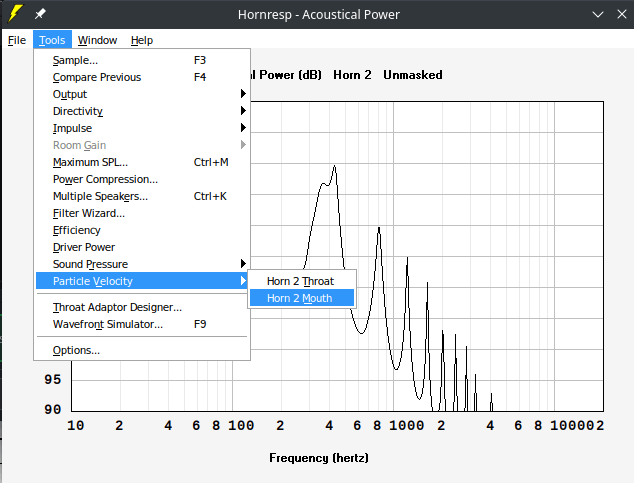
Task: Select Horn 2 Mouth submenu option
Action: point(302,298)
